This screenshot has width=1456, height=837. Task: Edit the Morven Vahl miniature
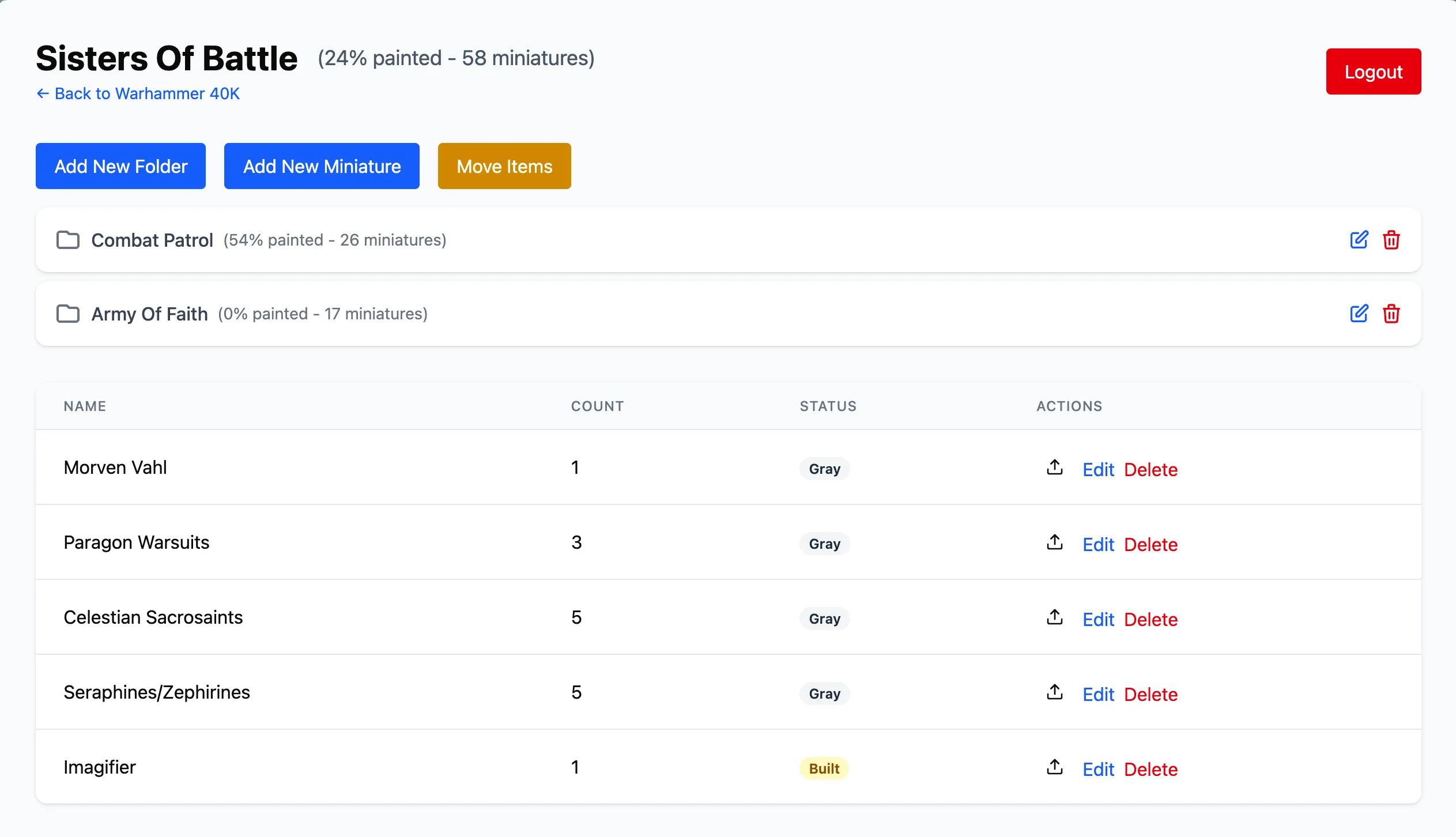[1098, 469]
